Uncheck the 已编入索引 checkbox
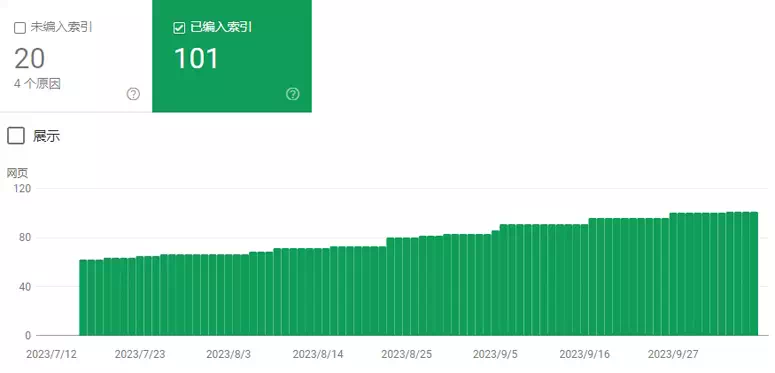775x373 pixels. click(x=179, y=28)
